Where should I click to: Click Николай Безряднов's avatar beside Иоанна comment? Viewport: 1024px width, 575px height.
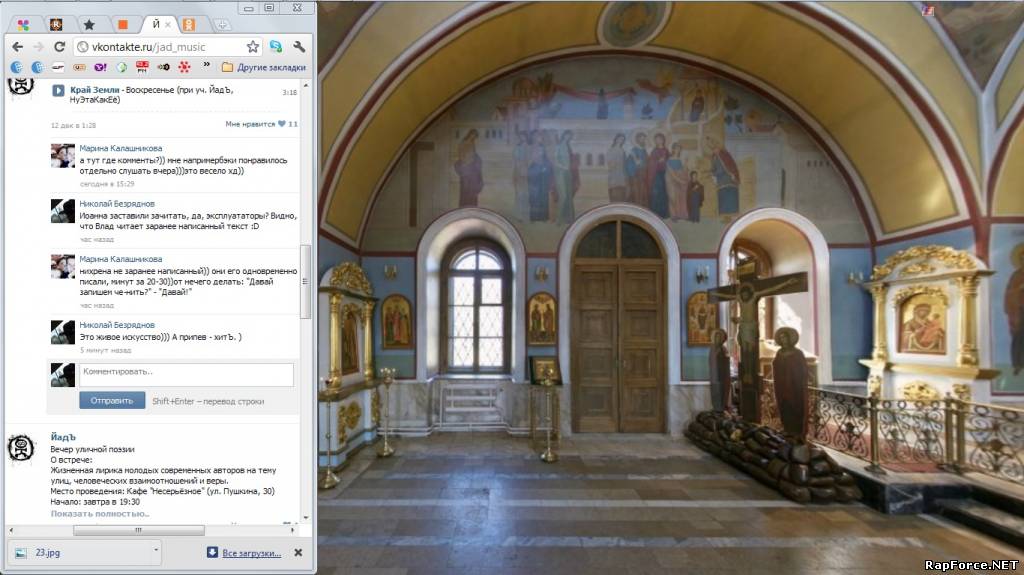pos(63,212)
